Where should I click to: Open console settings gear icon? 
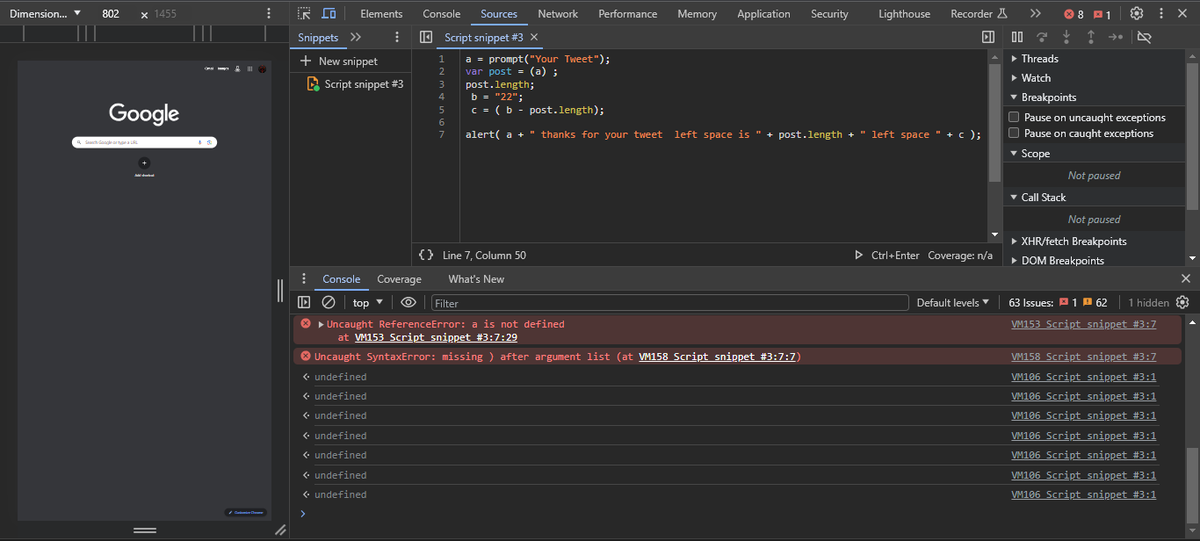click(1183, 302)
